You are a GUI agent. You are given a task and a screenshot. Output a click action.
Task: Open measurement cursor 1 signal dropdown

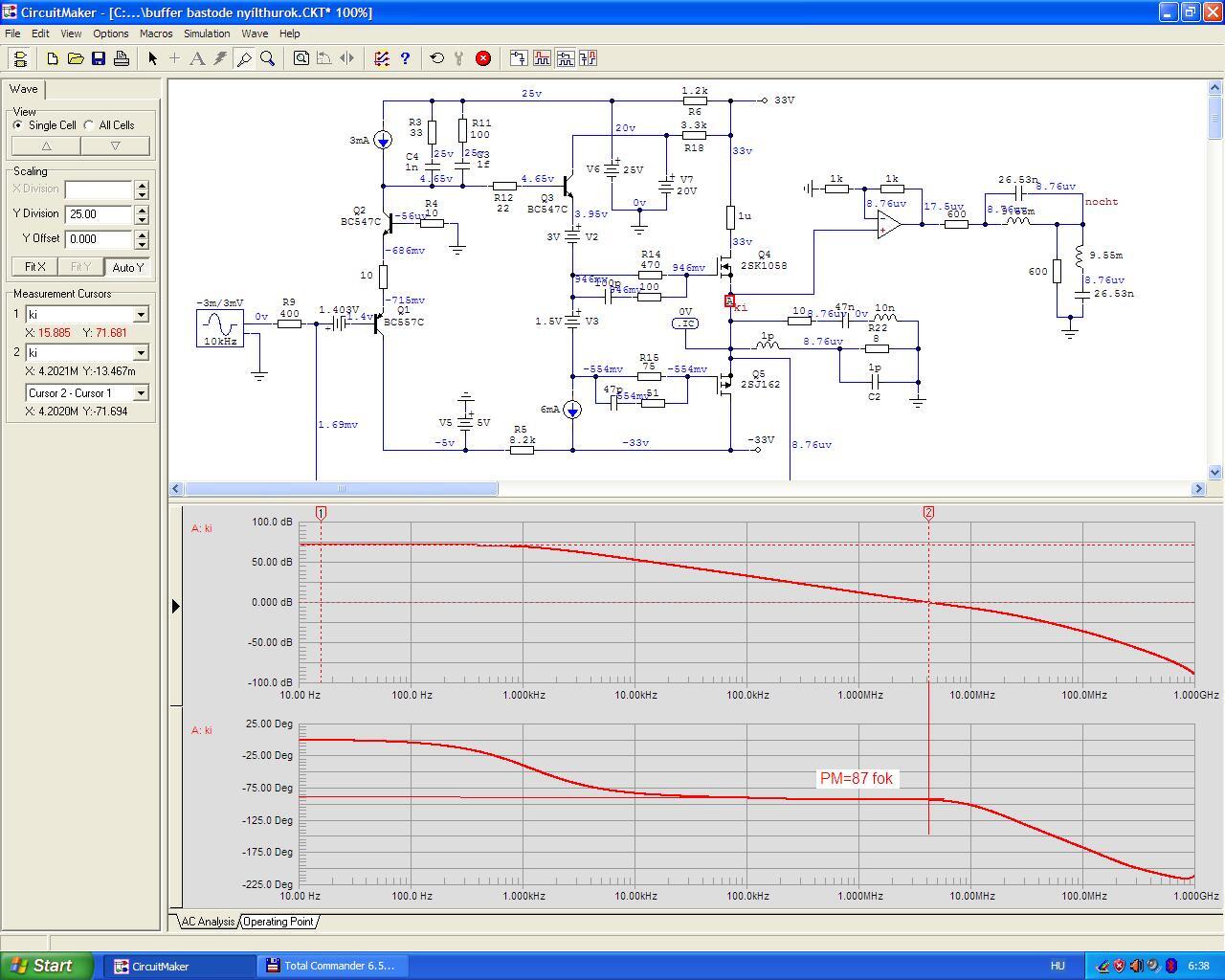pyautogui.click(x=141, y=315)
